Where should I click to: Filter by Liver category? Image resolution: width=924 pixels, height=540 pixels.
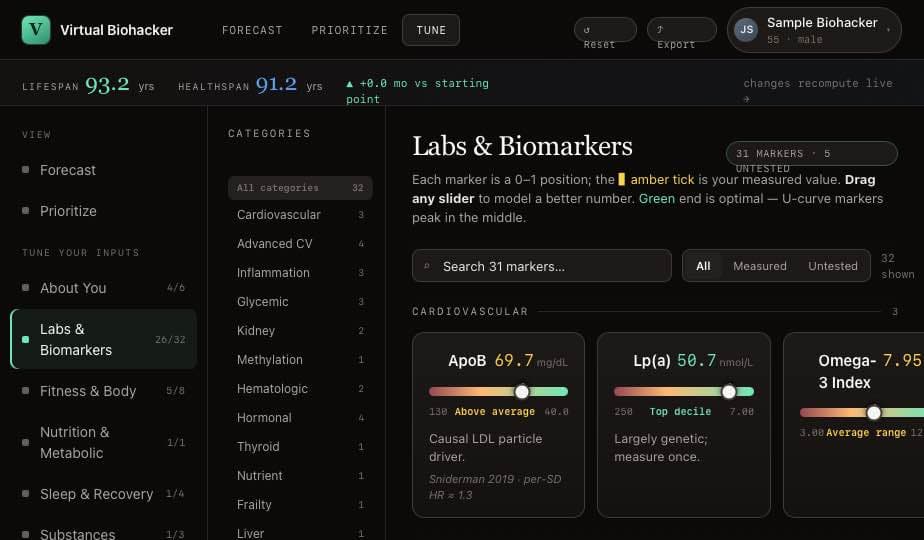(300, 533)
